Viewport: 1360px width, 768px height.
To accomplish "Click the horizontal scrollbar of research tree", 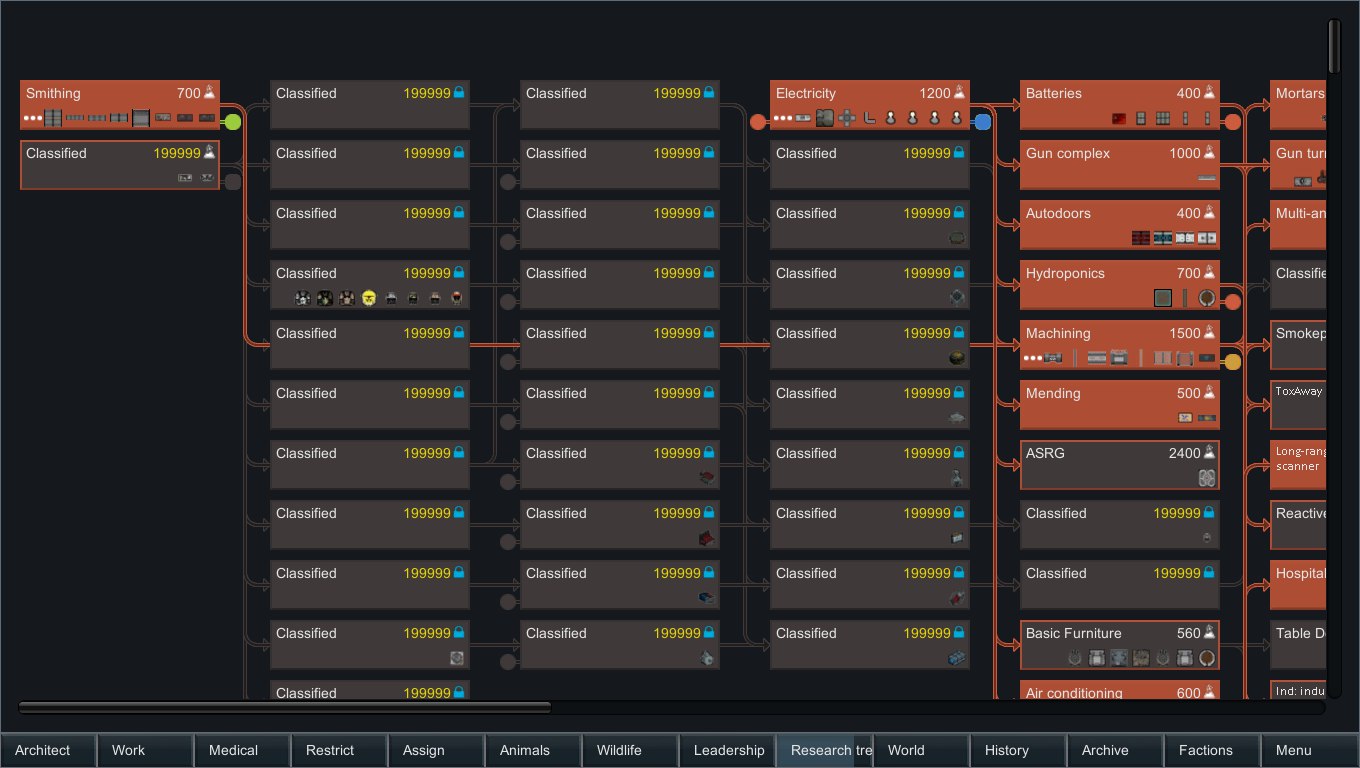I will tap(285, 708).
